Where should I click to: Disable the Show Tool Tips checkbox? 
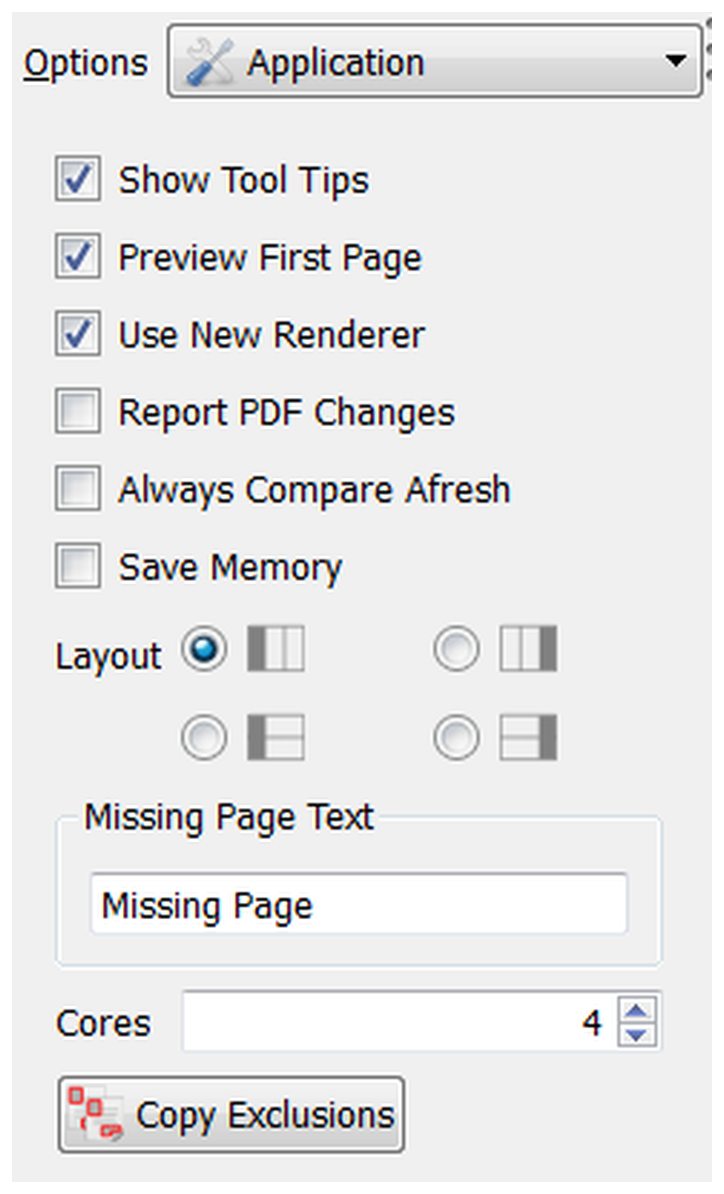[x=77, y=180]
